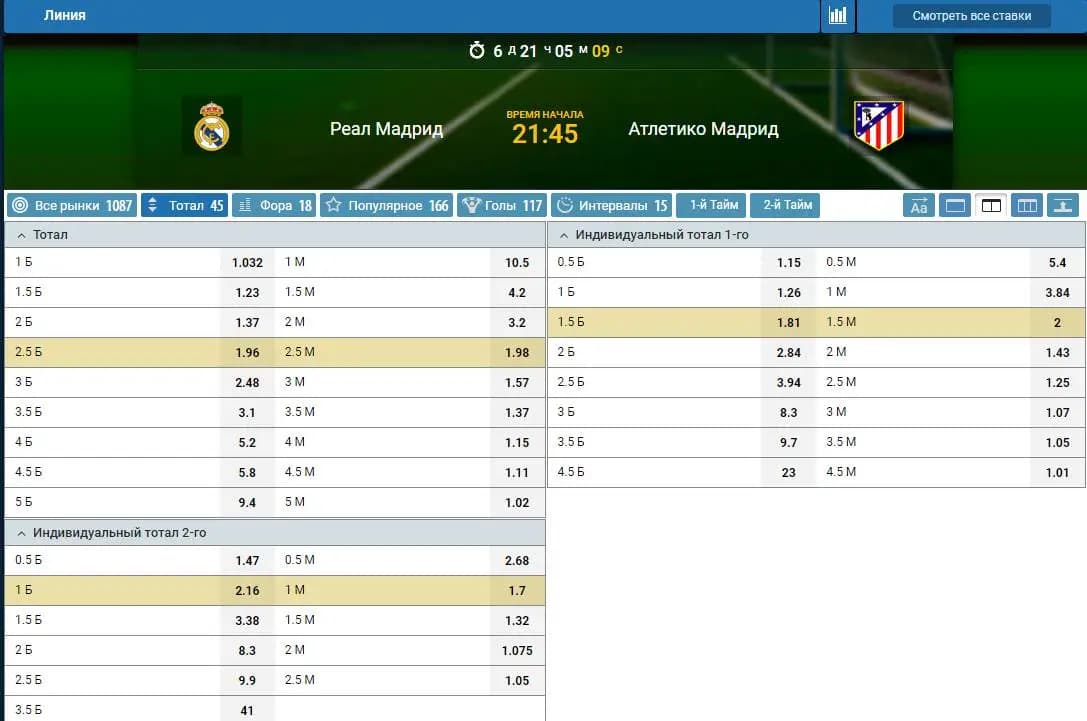Select 2-го team 2 М odds 1.075

point(517,650)
